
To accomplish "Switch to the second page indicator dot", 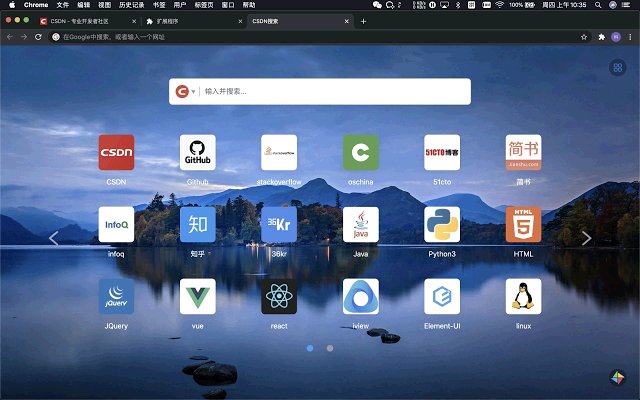I will [330, 348].
